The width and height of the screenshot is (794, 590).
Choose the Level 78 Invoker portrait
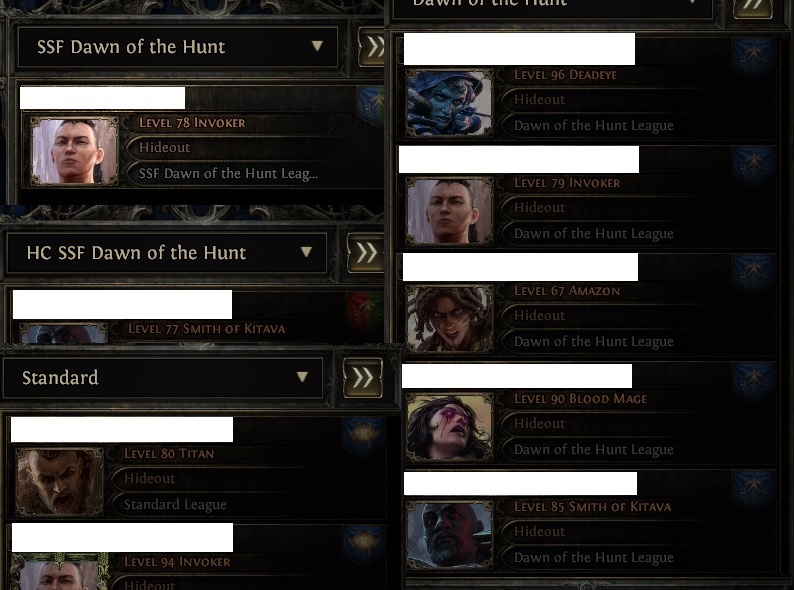click(74, 151)
